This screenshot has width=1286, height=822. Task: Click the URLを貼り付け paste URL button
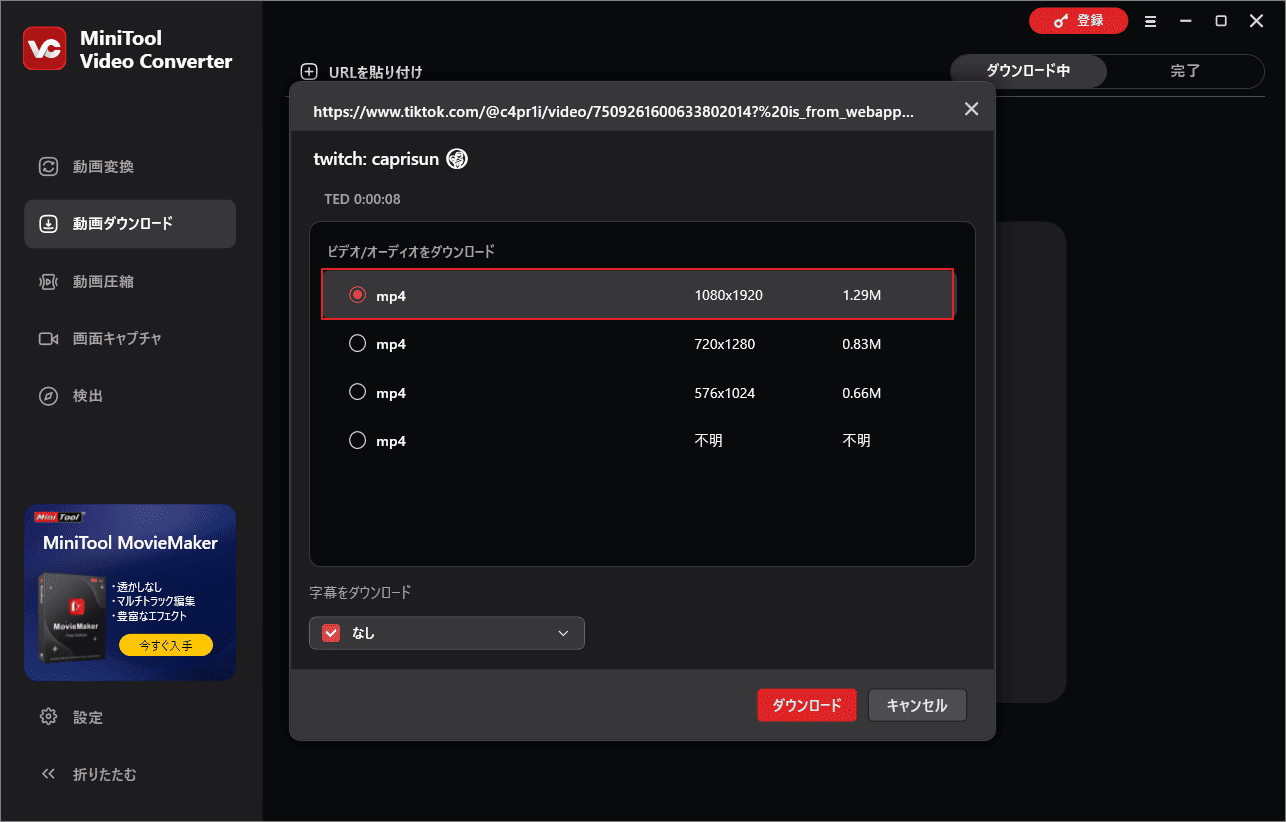click(362, 72)
